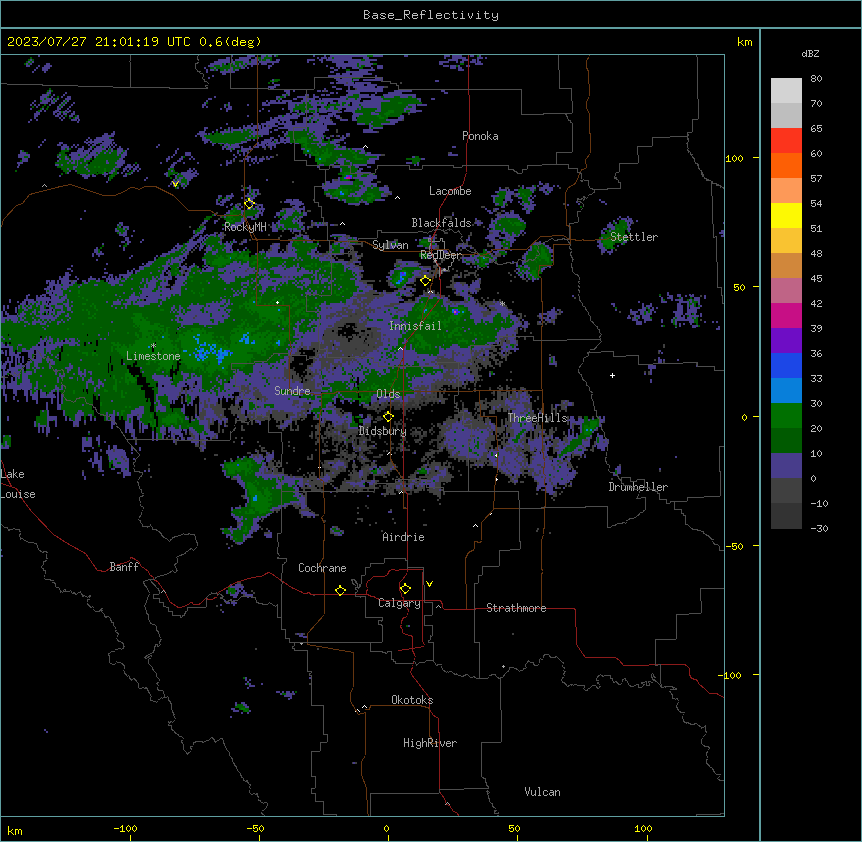Click the Cochrane label
The width and height of the screenshot is (862, 842).
(322, 568)
